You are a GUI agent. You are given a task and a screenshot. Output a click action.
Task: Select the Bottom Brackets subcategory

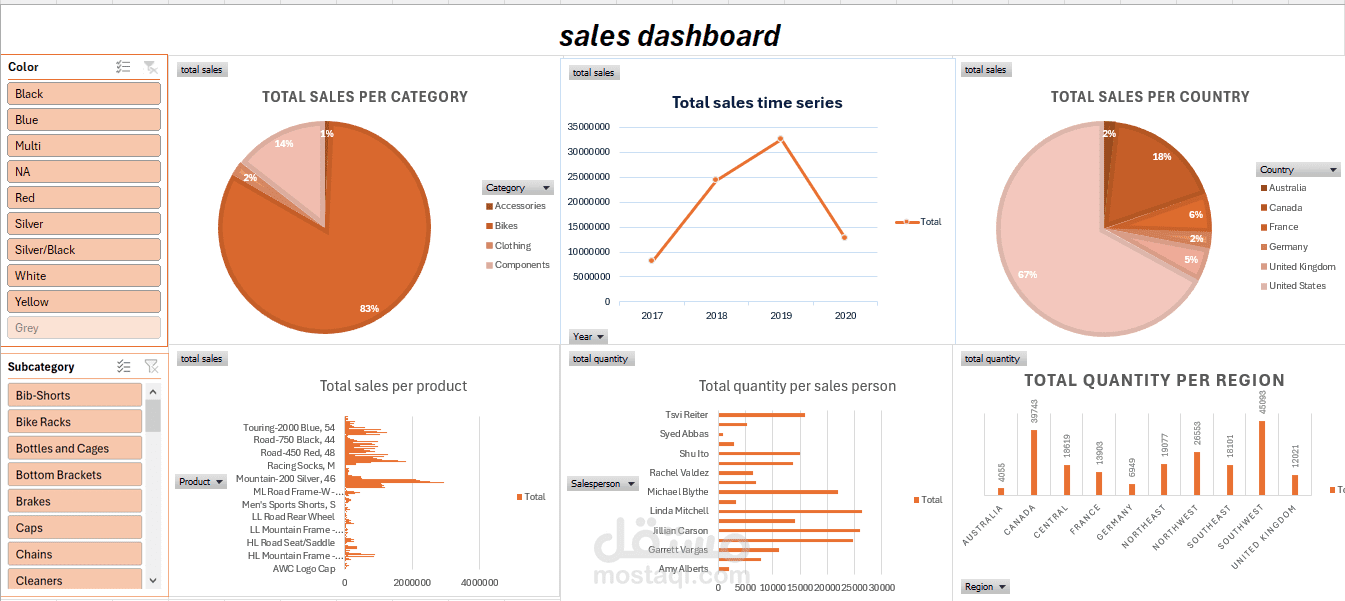(75, 474)
